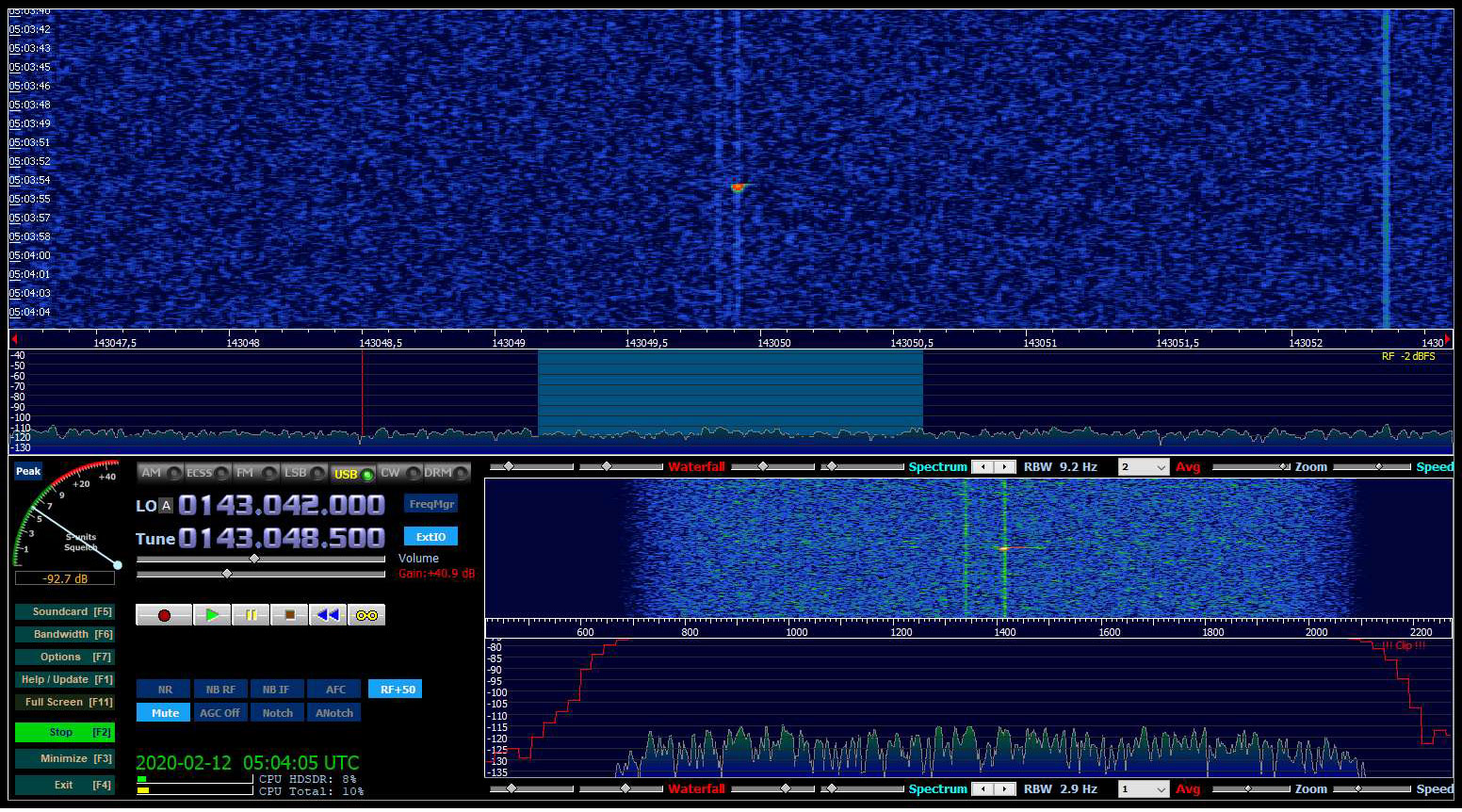
Task: Click the Exit [F4] button
Action: pos(64,785)
